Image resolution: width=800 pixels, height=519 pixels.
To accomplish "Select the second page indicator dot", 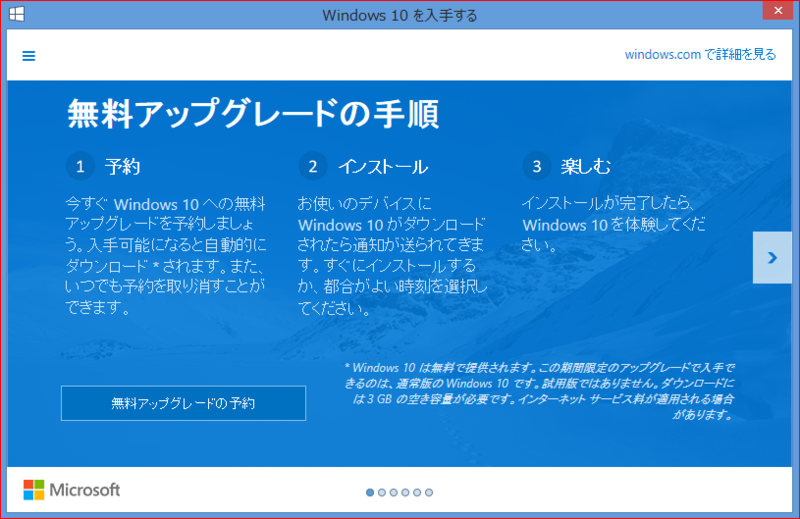I will coord(382,492).
